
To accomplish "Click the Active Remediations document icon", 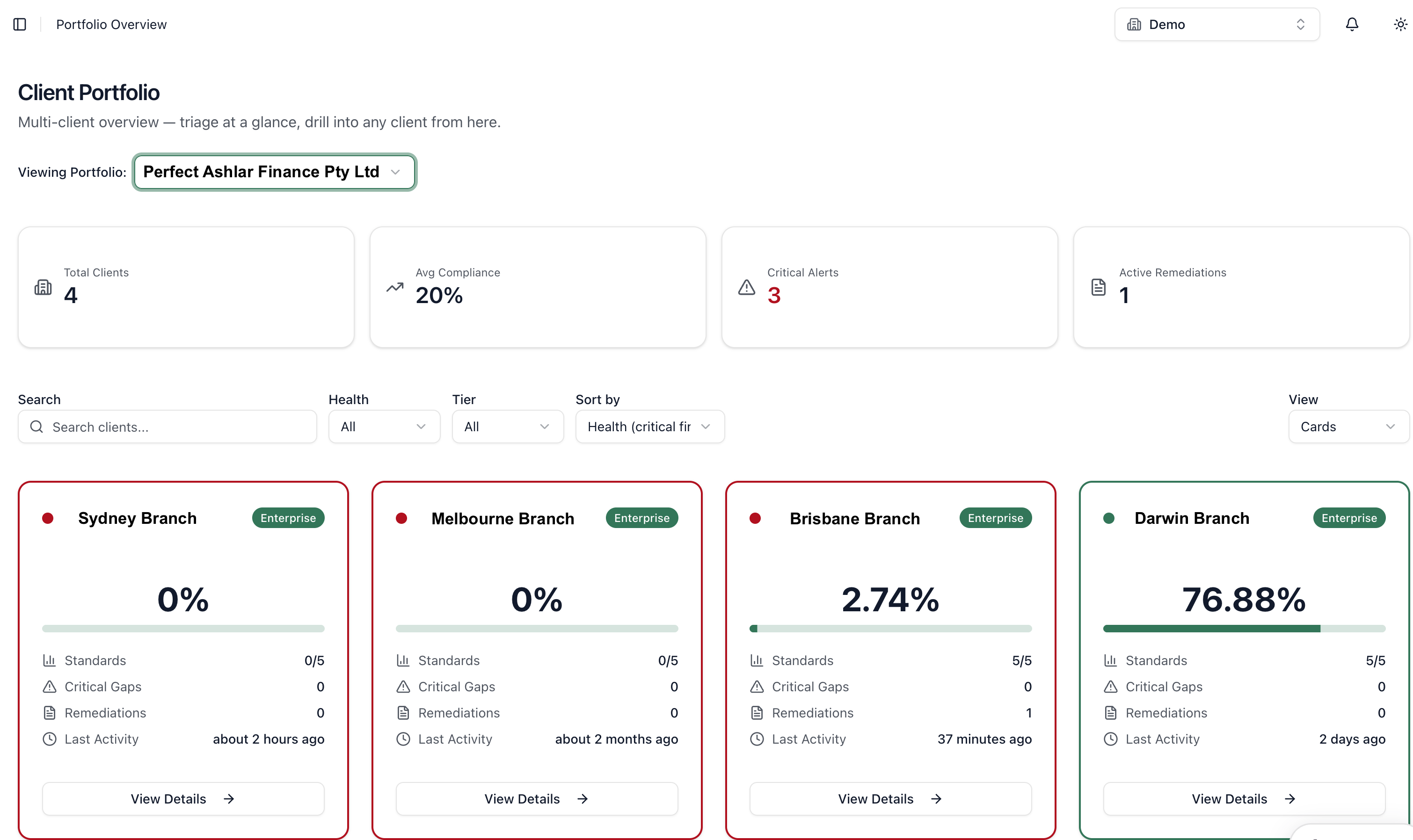I will click(x=1098, y=287).
